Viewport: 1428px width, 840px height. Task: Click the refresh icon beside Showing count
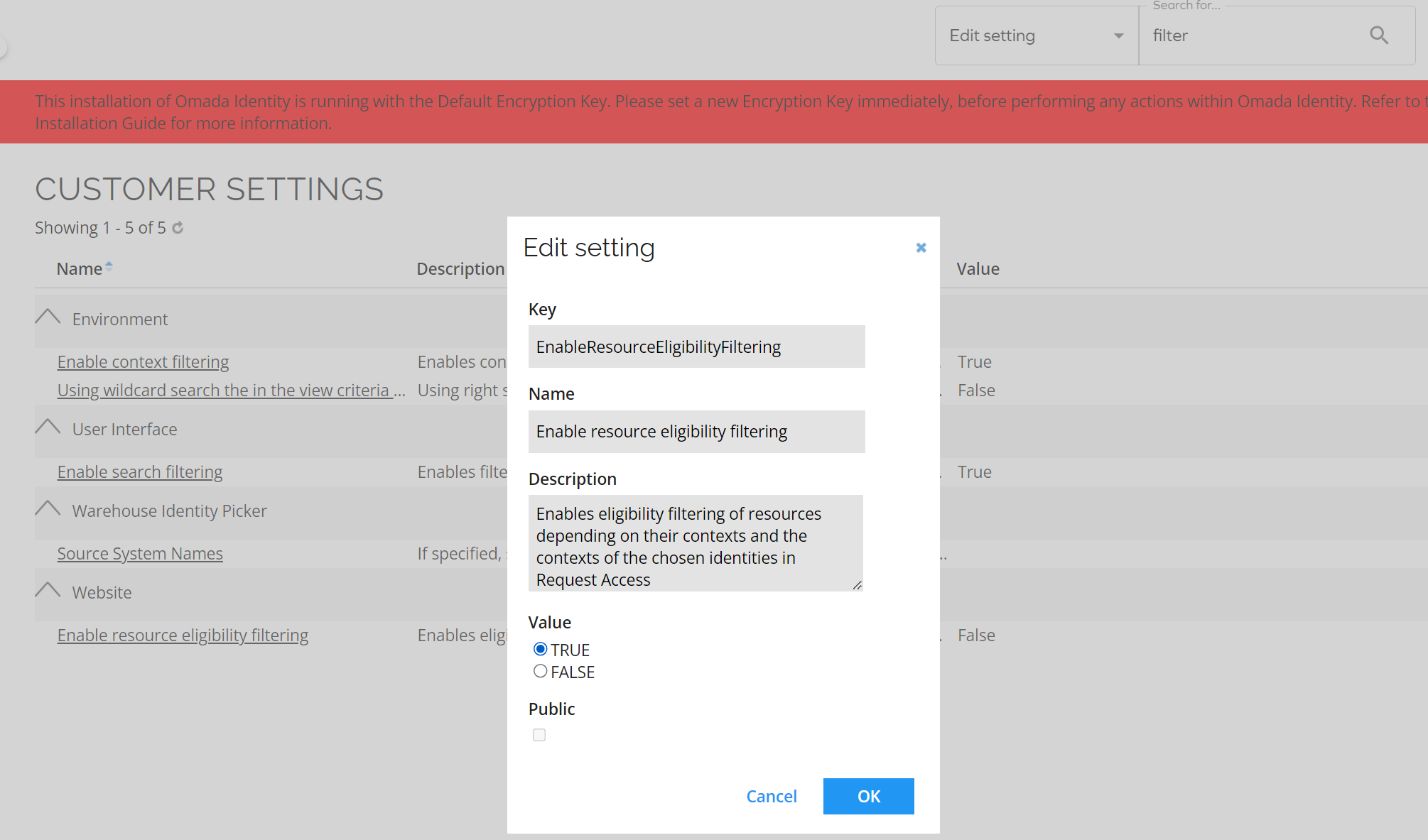178,227
